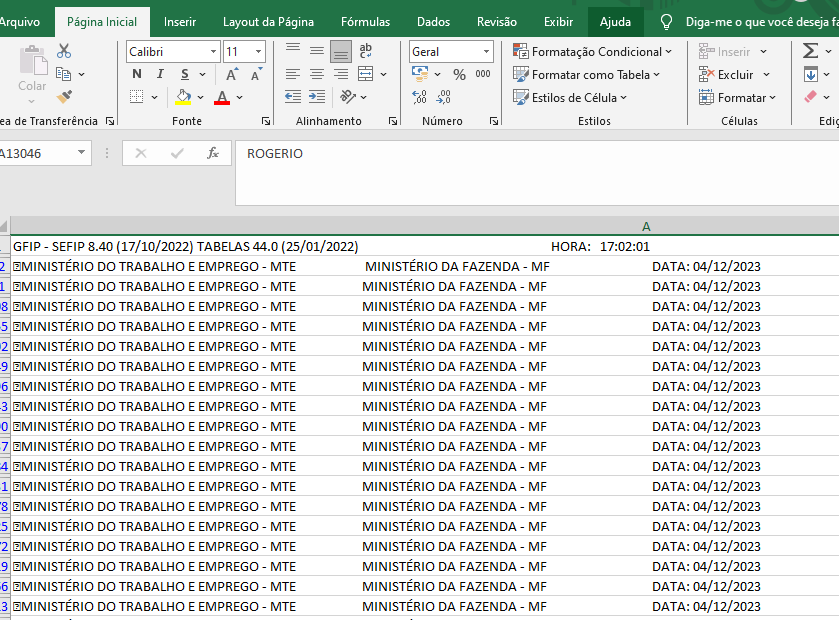Screen dimensions: 839x620
Task: Toggle Bold (N) formatting
Action: point(136,74)
